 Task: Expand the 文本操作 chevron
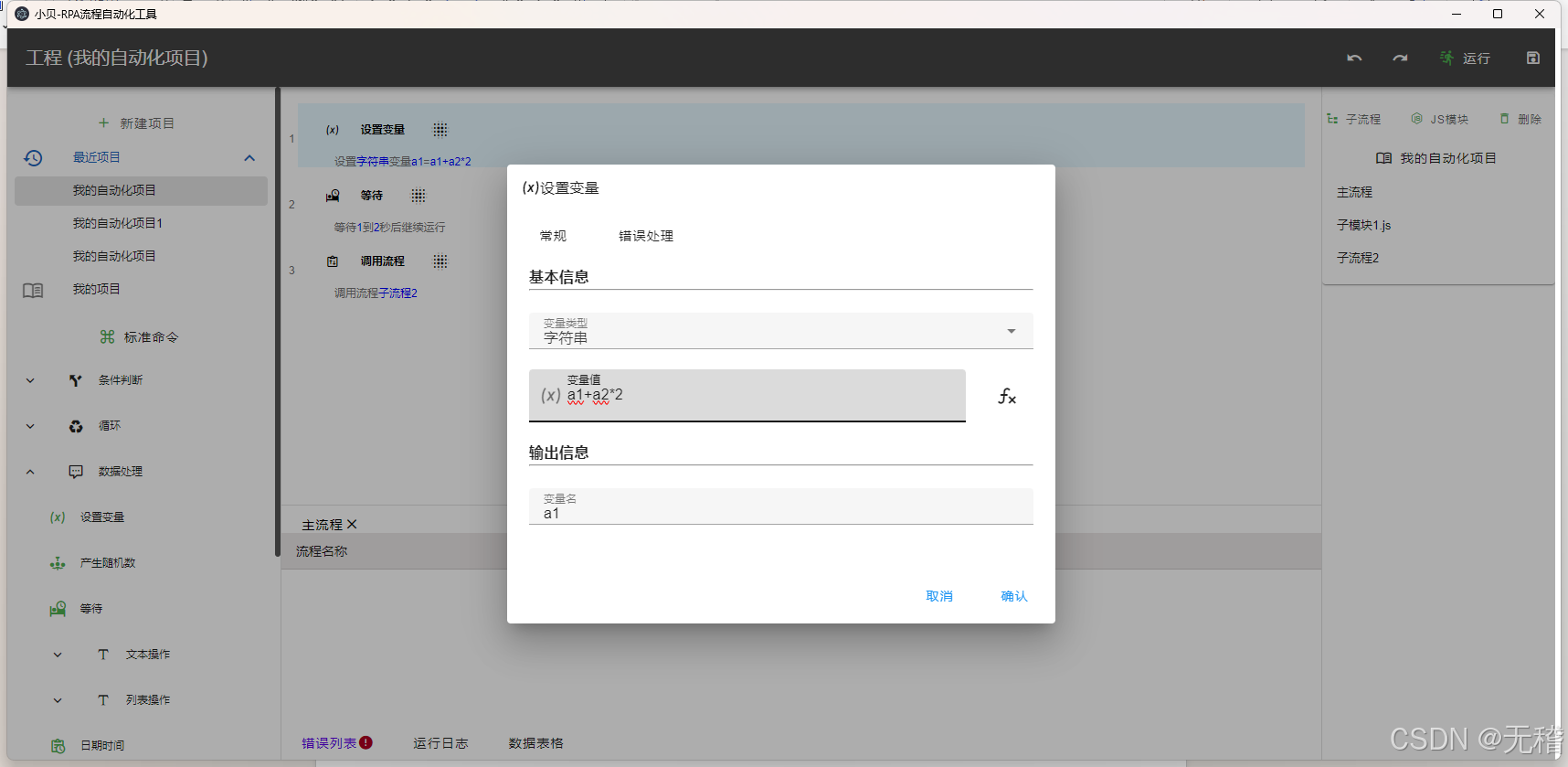[58, 655]
